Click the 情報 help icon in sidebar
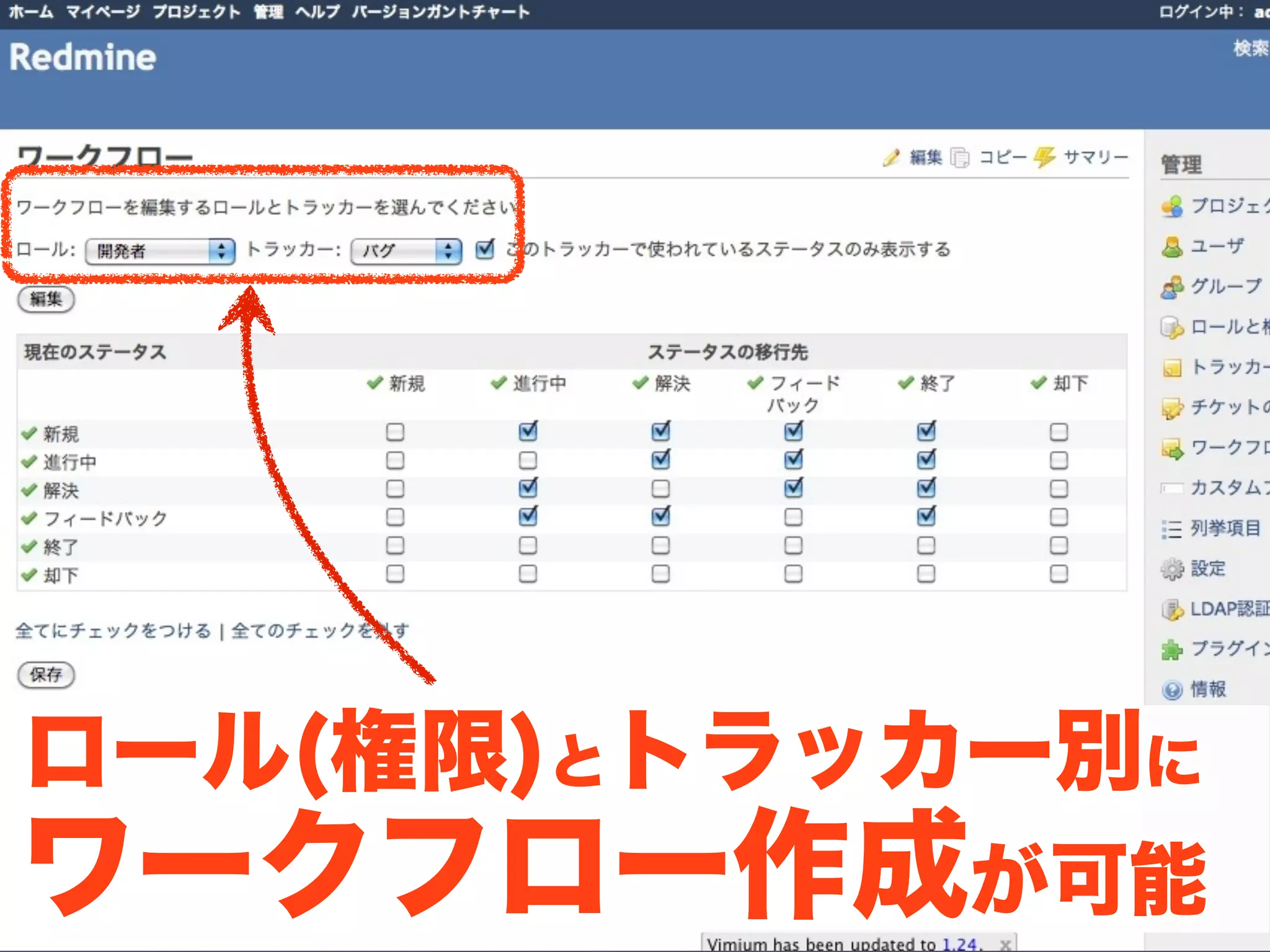Screen dimensions: 1270x952 (x=1172, y=690)
